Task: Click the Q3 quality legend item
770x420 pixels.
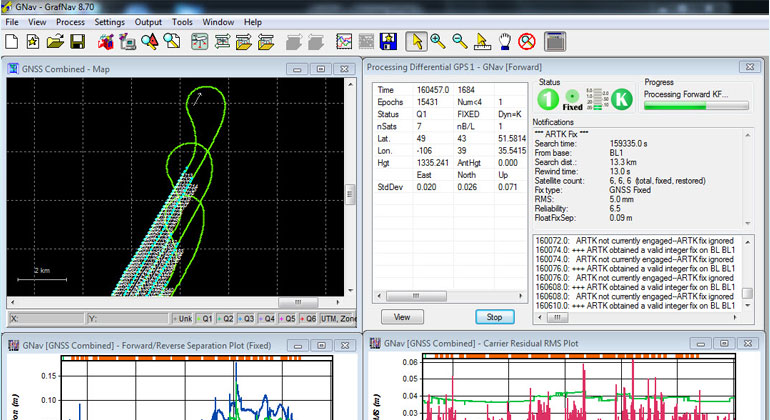Action: click(246, 319)
